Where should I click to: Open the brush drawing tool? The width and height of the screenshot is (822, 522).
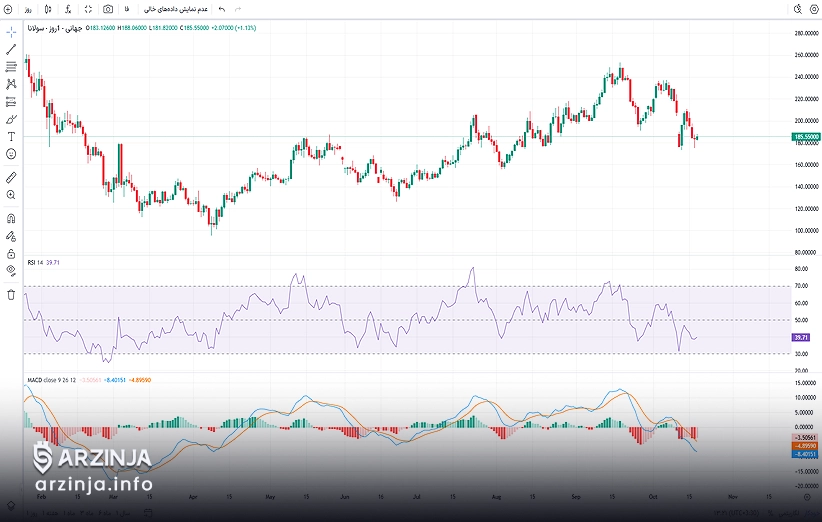(x=11, y=119)
